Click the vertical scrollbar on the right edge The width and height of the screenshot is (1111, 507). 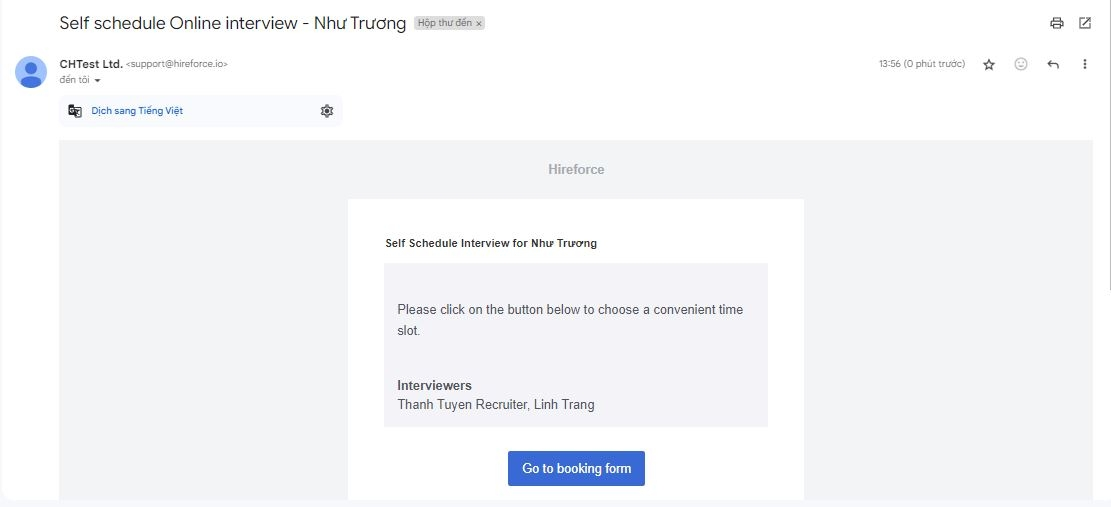[1108, 145]
